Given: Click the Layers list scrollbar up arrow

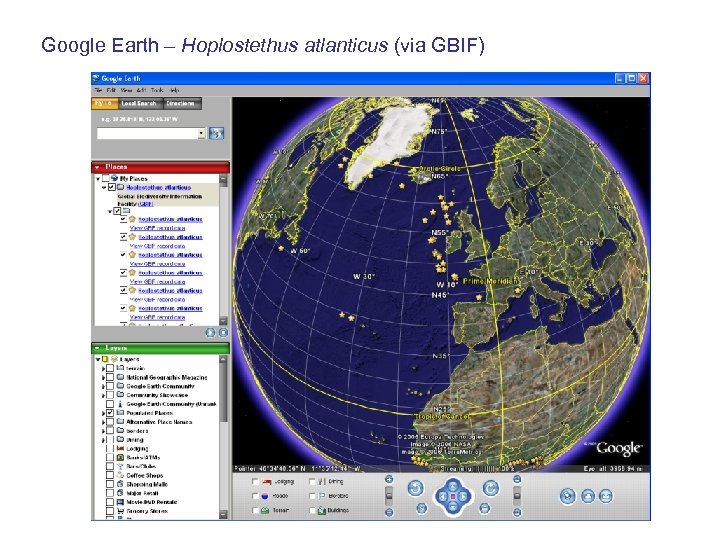Looking at the screenshot, I should point(223,360).
